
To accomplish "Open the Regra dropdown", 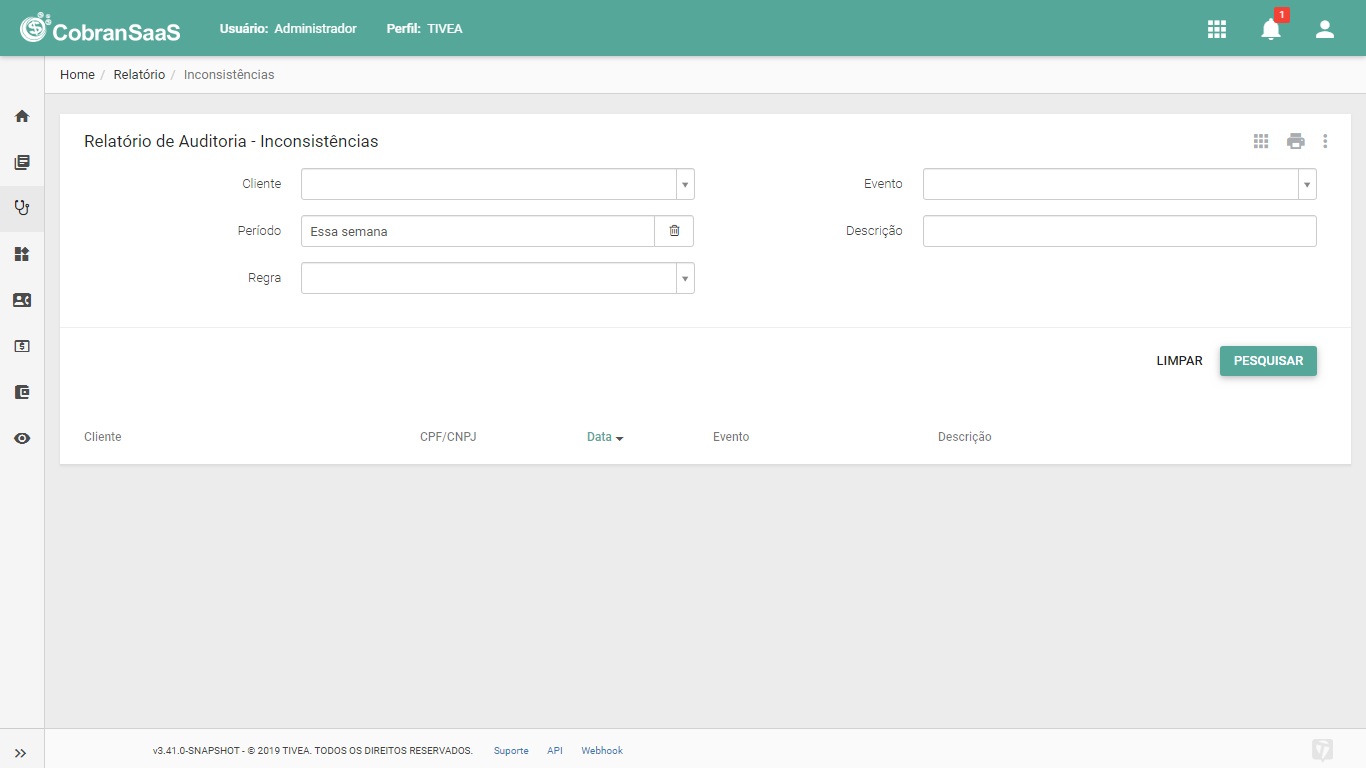I will point(498,278).
